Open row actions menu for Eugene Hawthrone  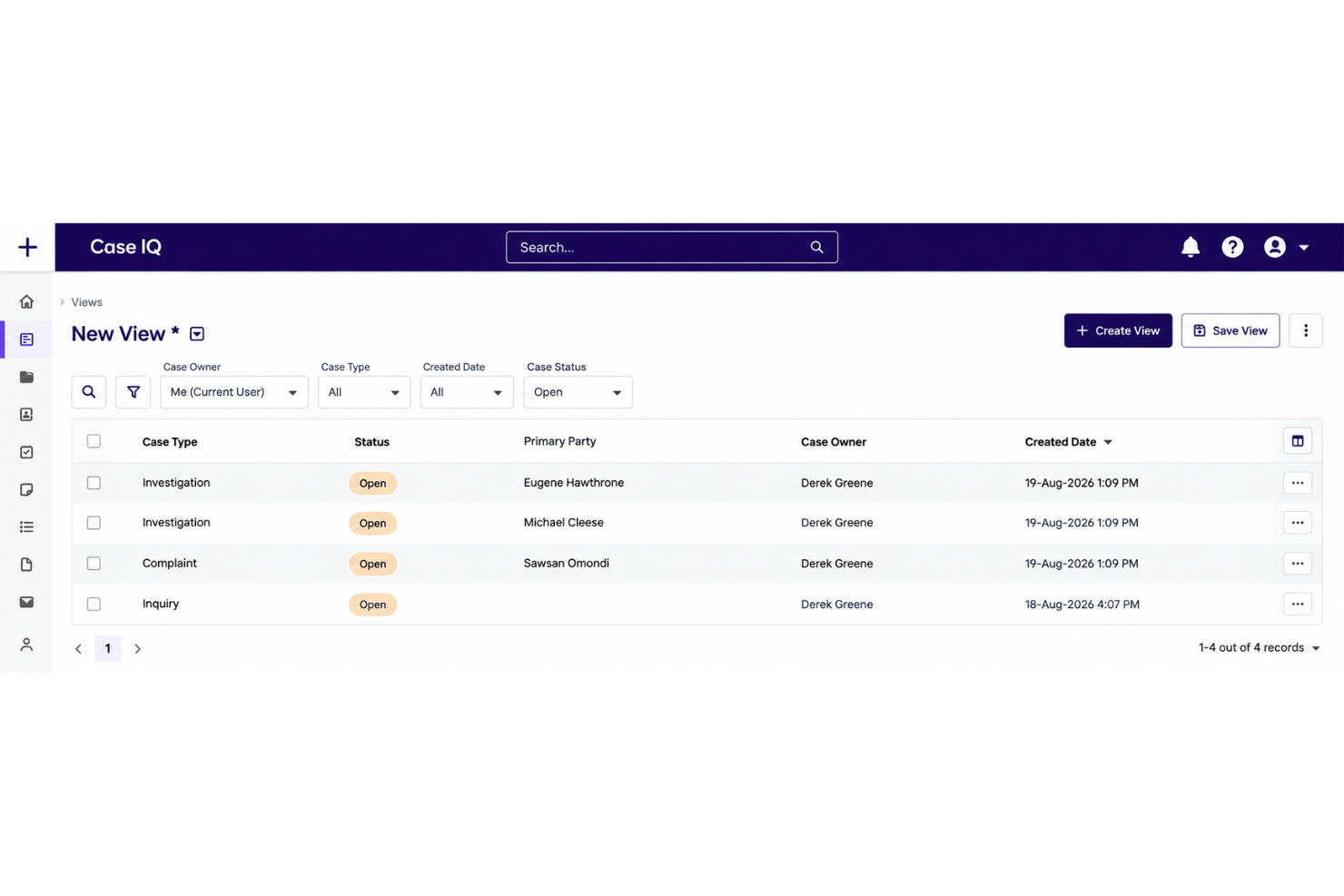(1298, 483)
